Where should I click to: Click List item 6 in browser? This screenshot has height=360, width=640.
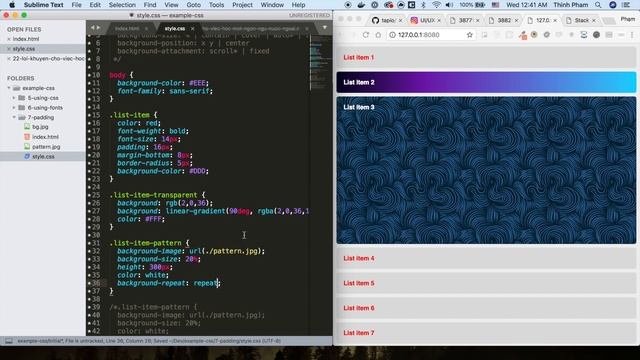pos(486,308)
